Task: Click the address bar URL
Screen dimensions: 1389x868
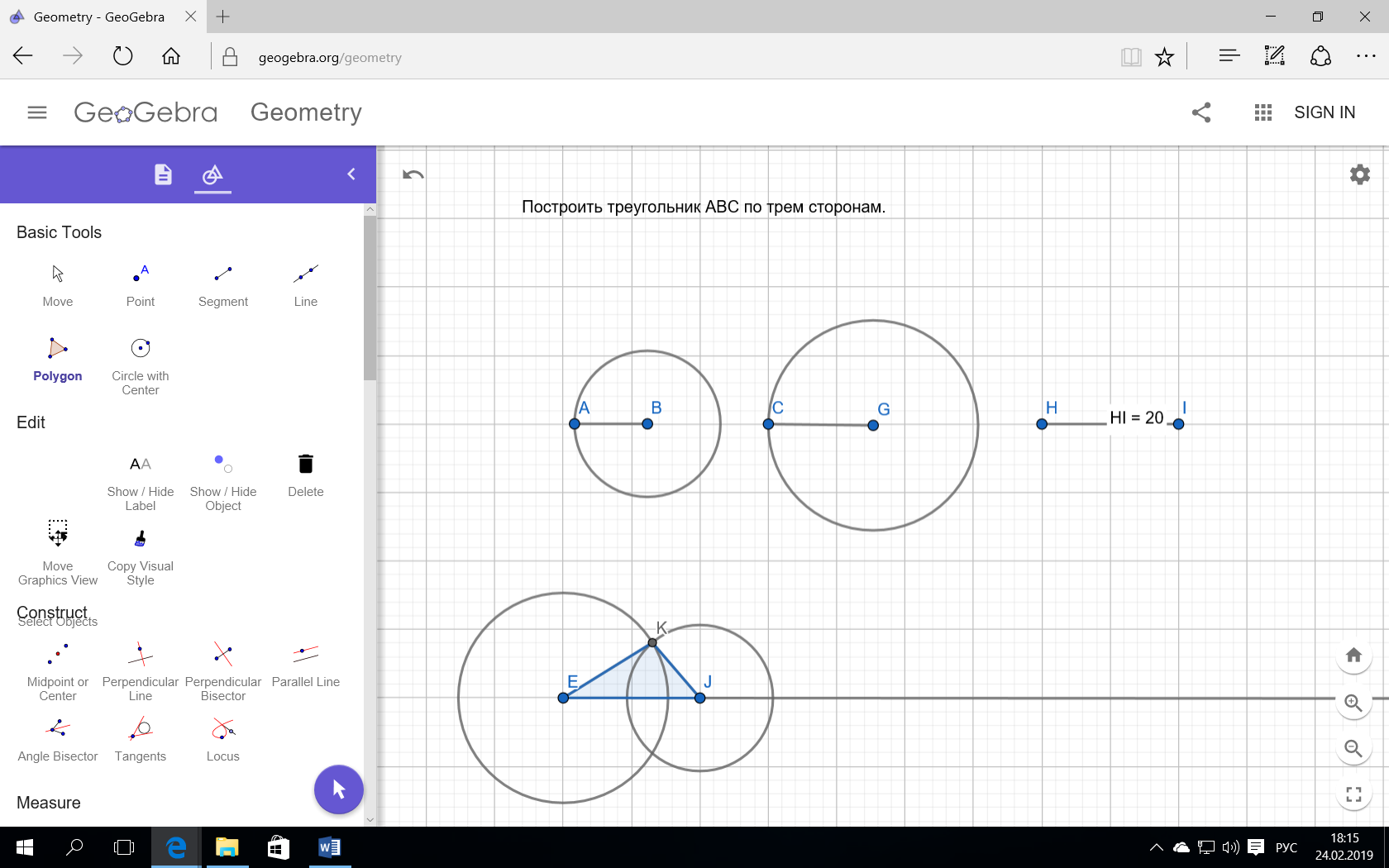Action: point(330,57)
